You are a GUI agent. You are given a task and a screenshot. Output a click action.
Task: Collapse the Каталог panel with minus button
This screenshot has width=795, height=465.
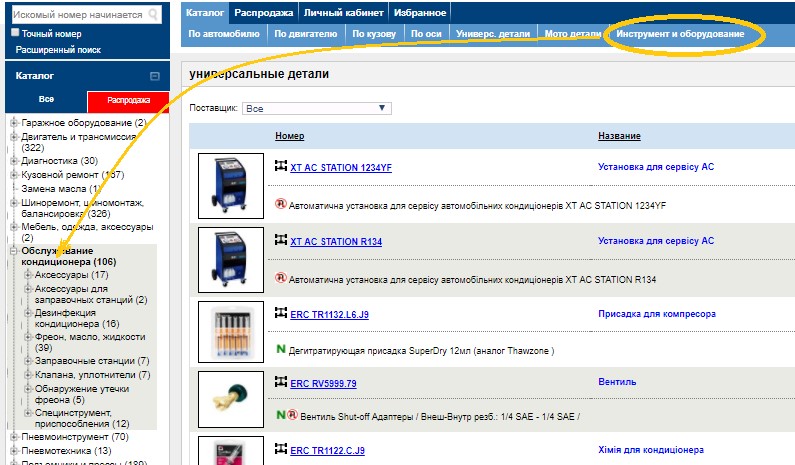(x=154, y=76)
